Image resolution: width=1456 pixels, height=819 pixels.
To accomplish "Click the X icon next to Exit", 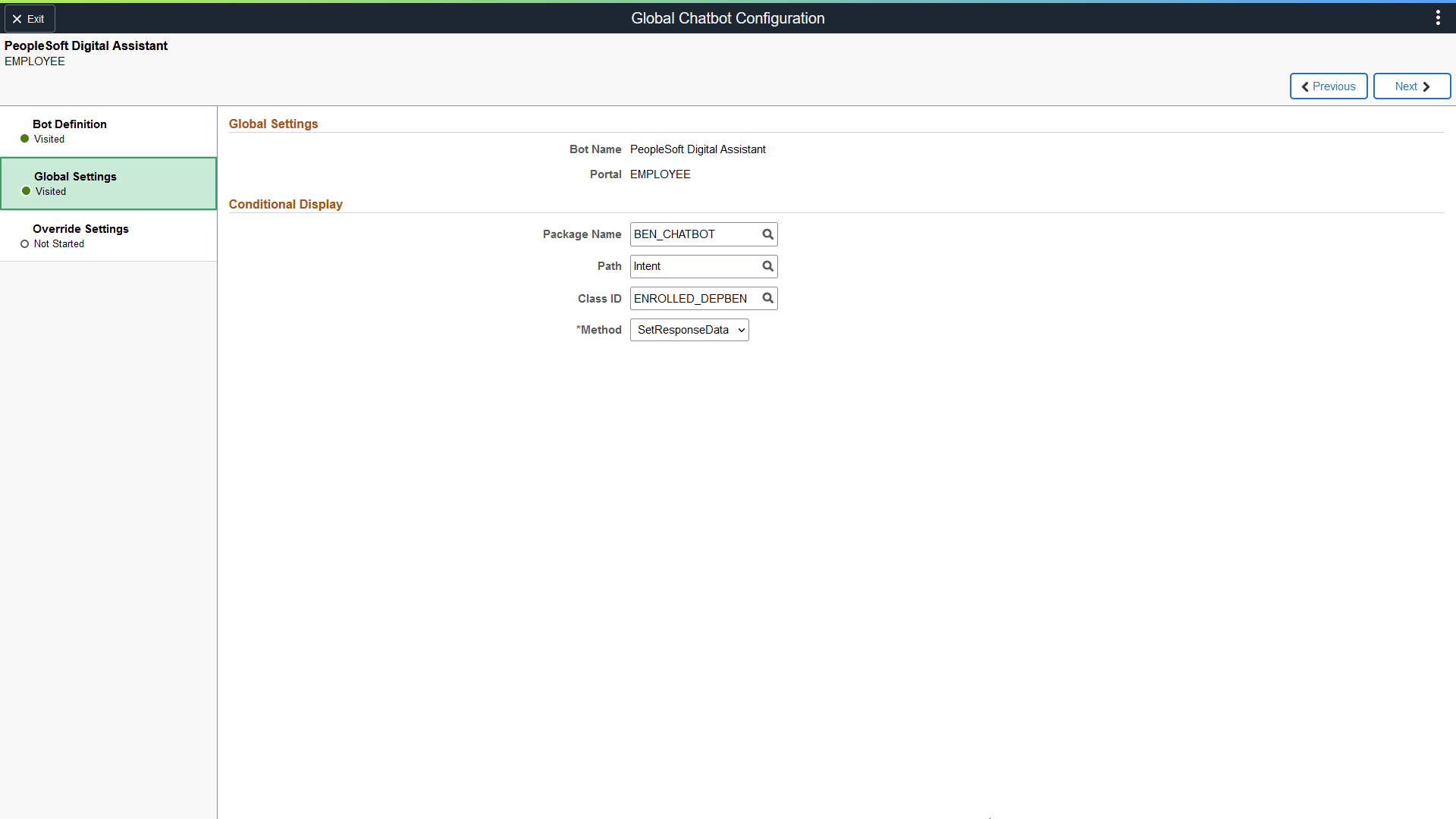I will tap(17, 18).
